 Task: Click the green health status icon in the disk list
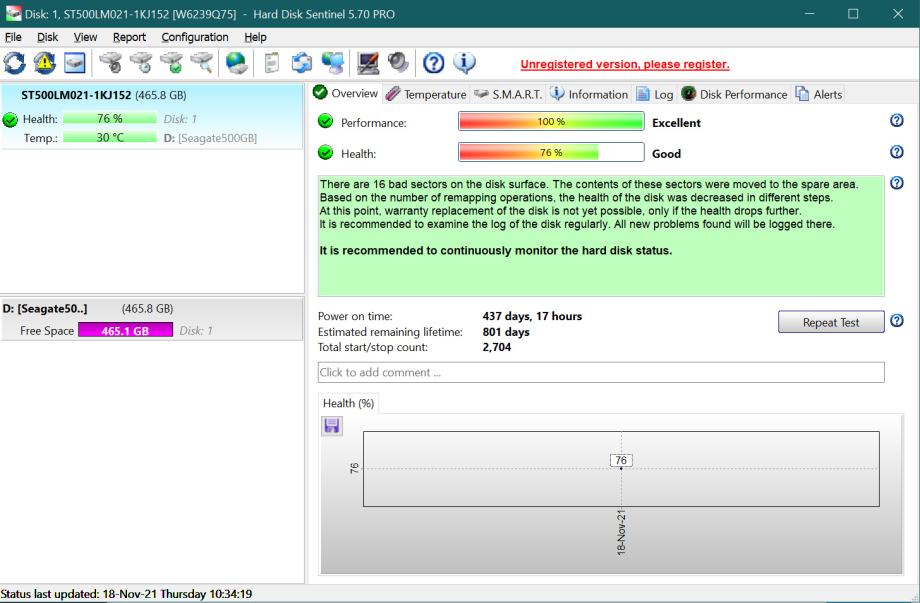(10, 120)
